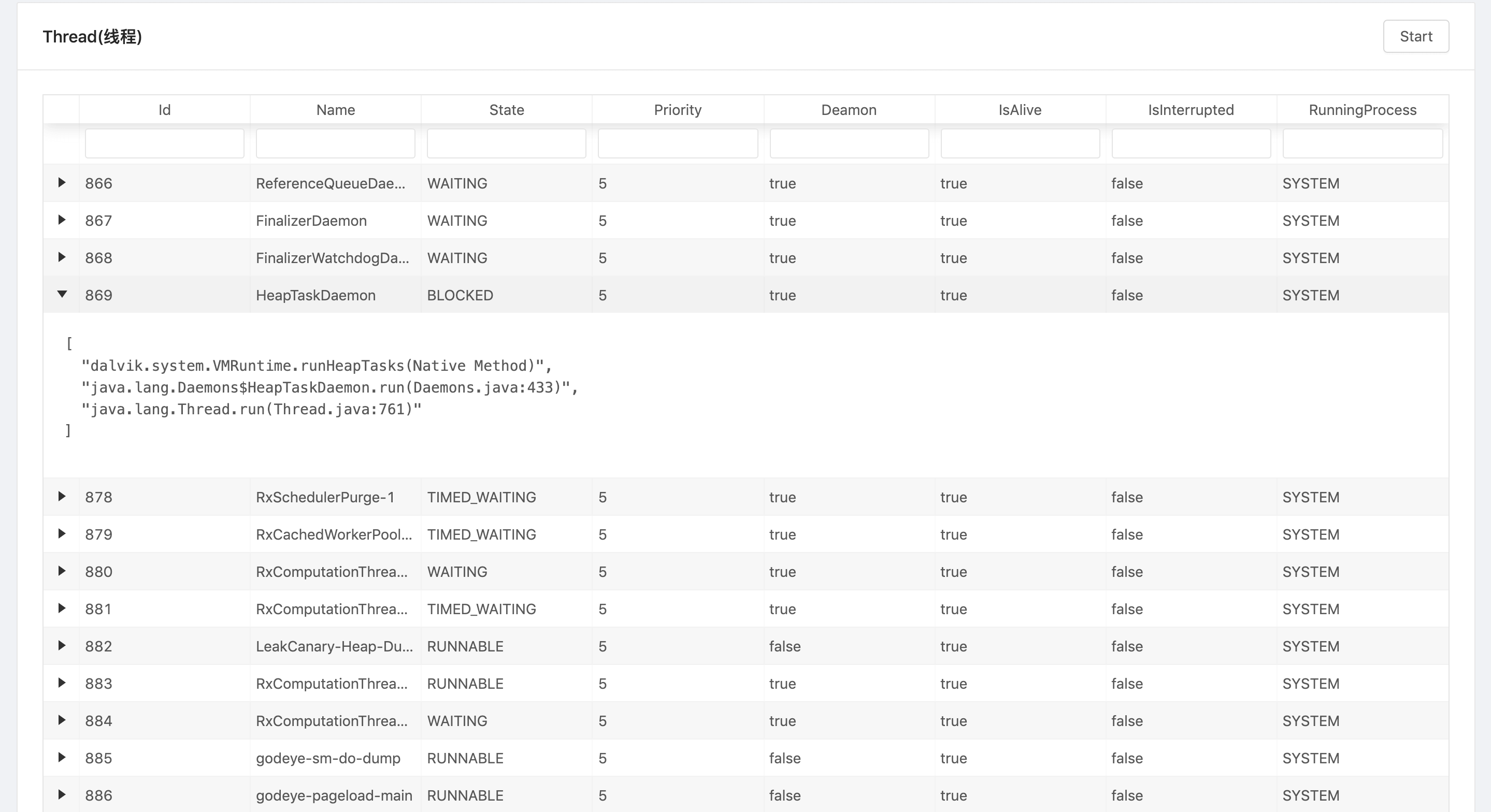This screenshot has width=1491, height=812.
Task: Select the BLOCKED state cell of HeapTaskDaemon
Action: (x=460, y=295)
